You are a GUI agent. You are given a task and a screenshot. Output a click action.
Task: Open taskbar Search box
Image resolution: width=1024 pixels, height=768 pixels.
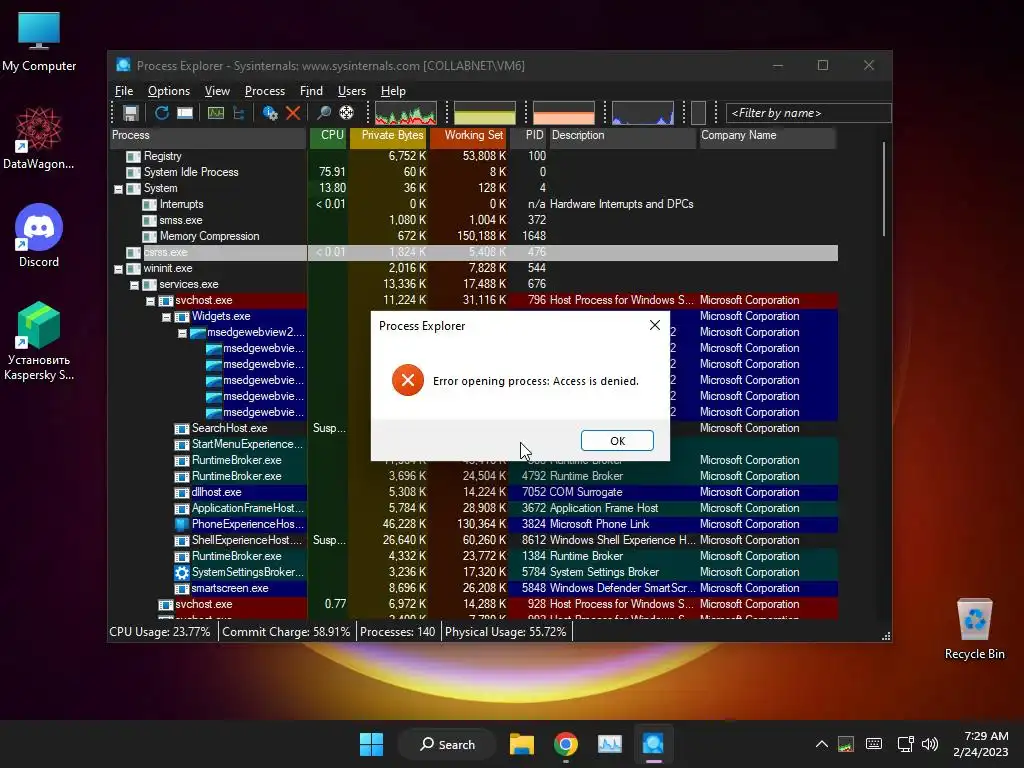coord(447,744)
